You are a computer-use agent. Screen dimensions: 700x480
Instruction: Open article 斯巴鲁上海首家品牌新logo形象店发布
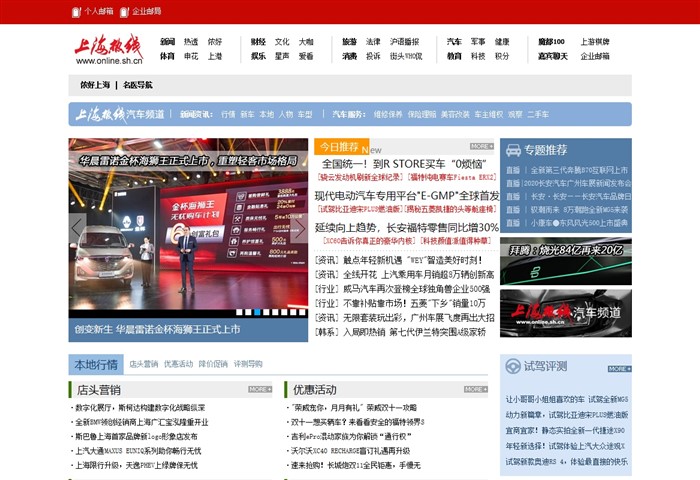134,436
